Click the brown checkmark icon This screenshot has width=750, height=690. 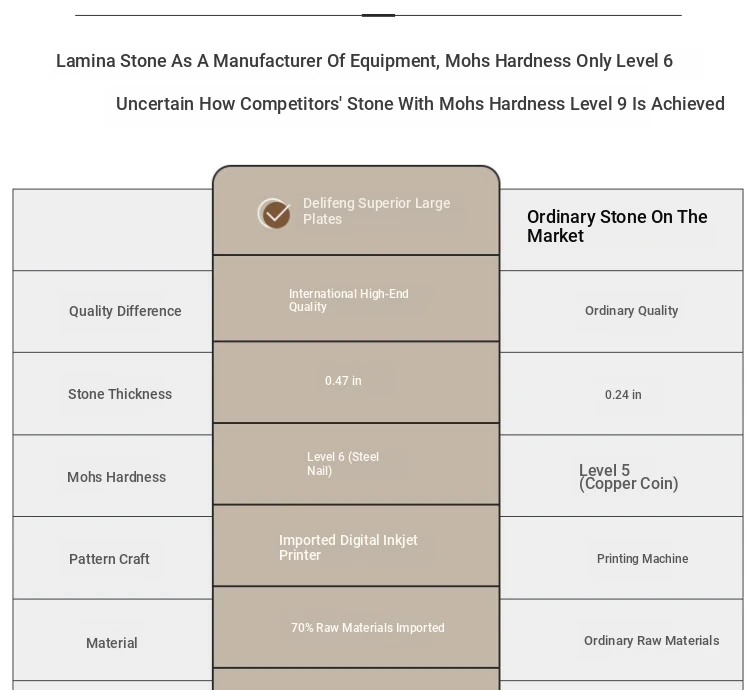(x=275, y=214)
